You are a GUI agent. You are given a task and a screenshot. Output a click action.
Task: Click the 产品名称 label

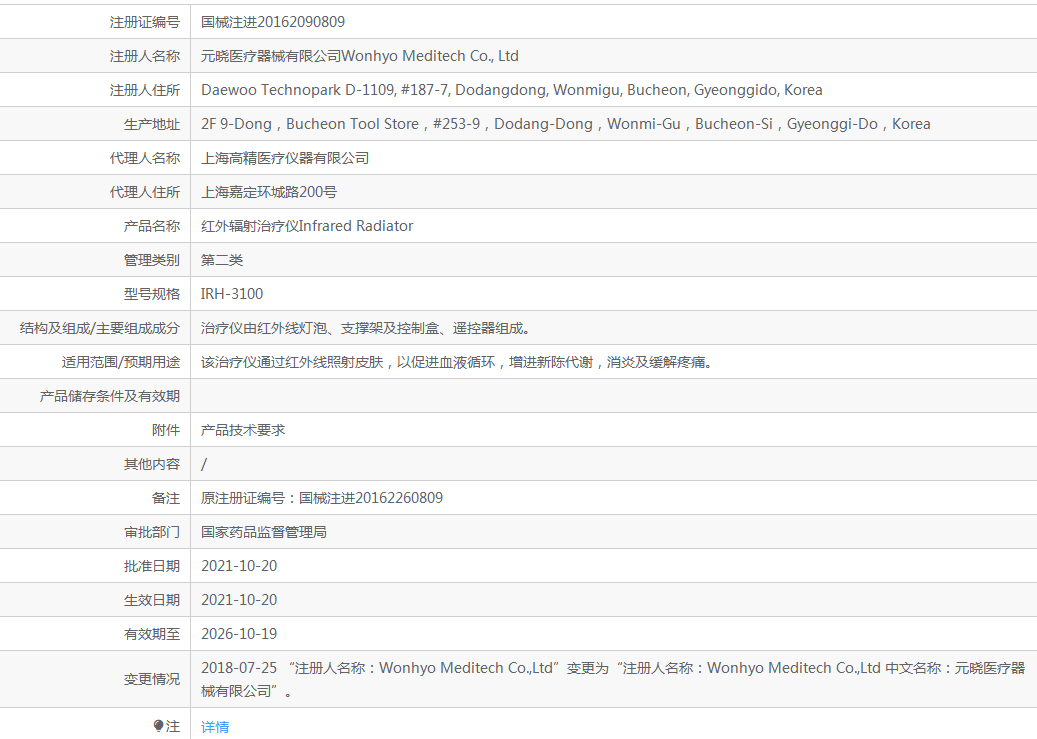[152, 226]
